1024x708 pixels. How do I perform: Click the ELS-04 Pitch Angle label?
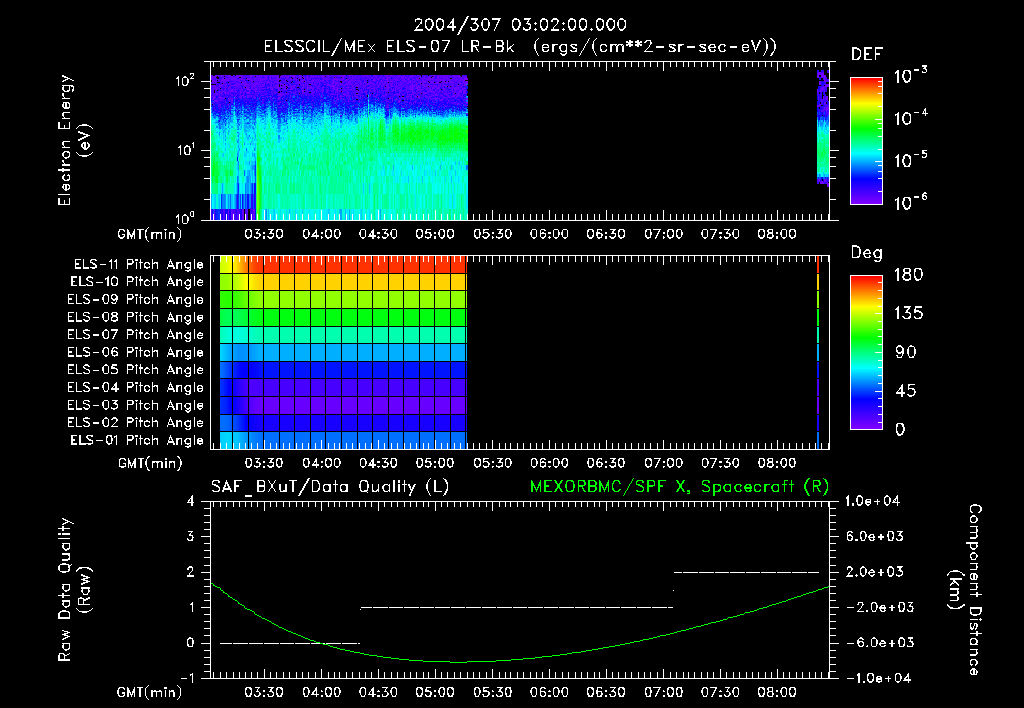point(135,387)
